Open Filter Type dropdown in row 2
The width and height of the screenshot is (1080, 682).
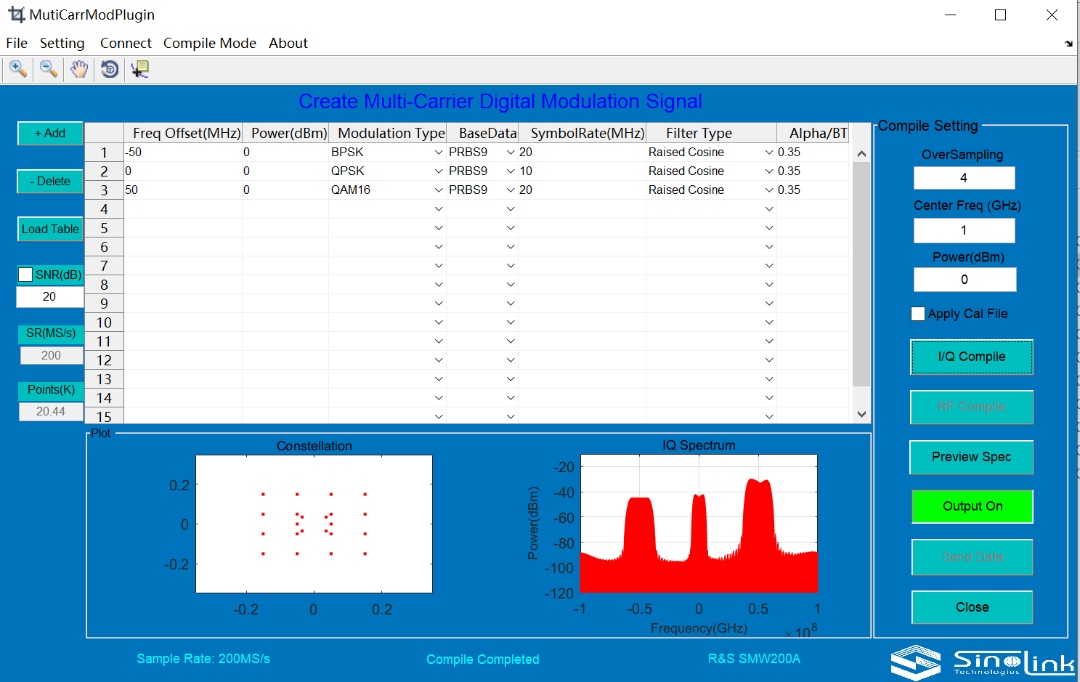tap(769, 171)
